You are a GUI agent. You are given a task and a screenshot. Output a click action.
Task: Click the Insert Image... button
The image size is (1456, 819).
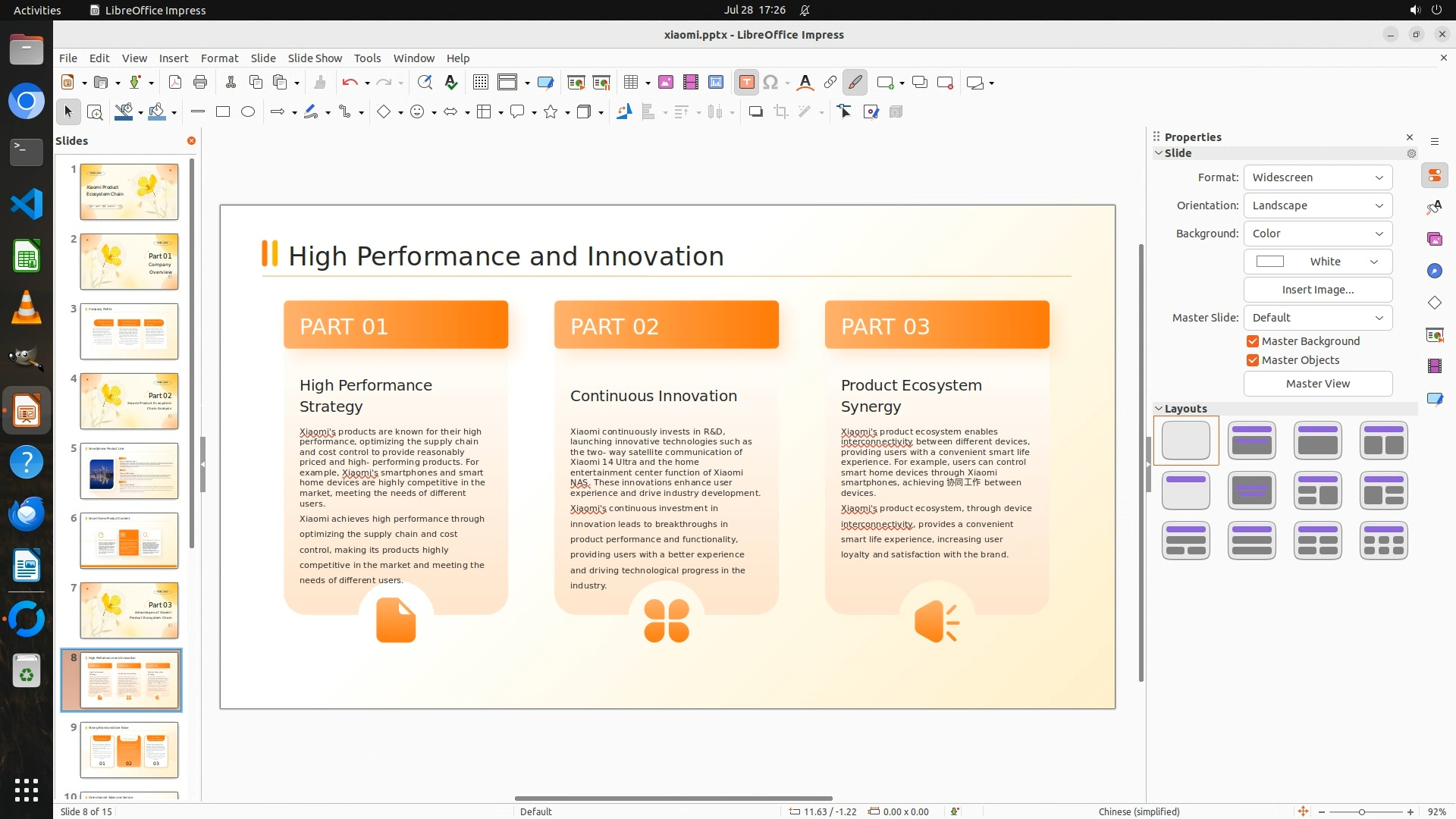(1317, 290)
